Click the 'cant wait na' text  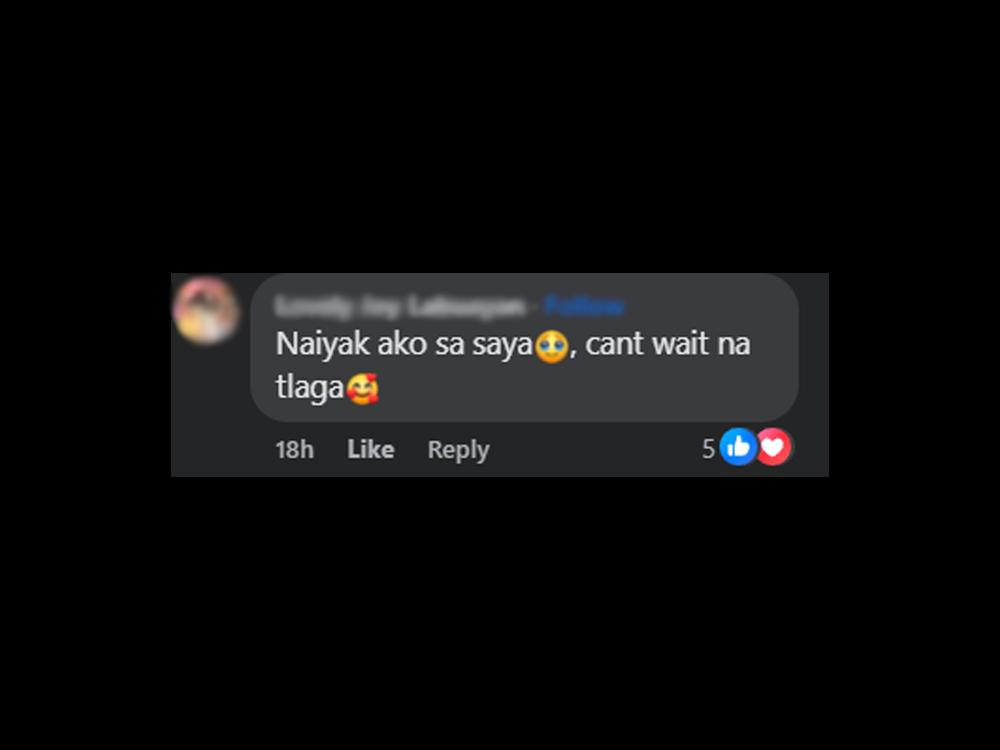668,344
